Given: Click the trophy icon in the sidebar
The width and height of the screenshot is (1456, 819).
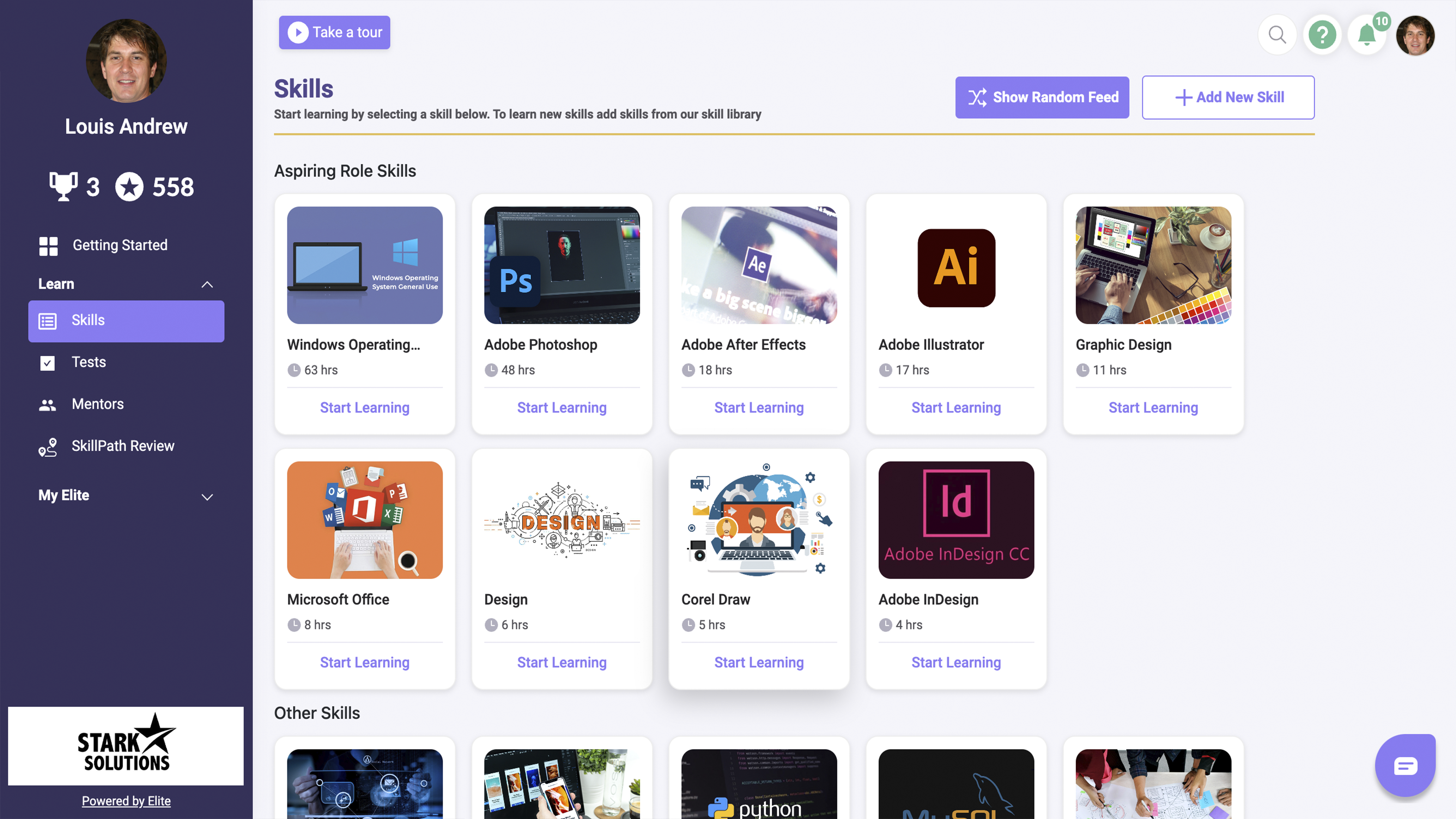Looking at the screenshot, I should [63, 187].
